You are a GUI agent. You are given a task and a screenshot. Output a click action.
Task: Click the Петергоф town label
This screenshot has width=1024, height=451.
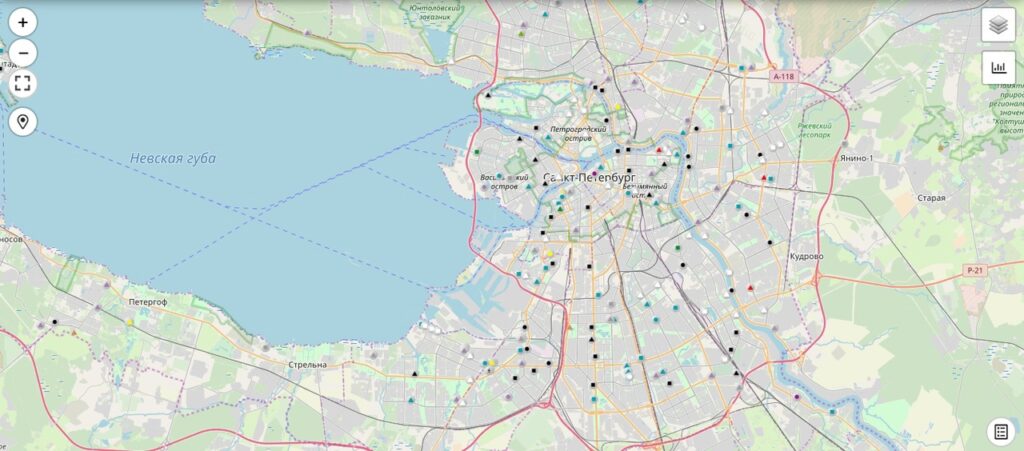click(148, 302)
